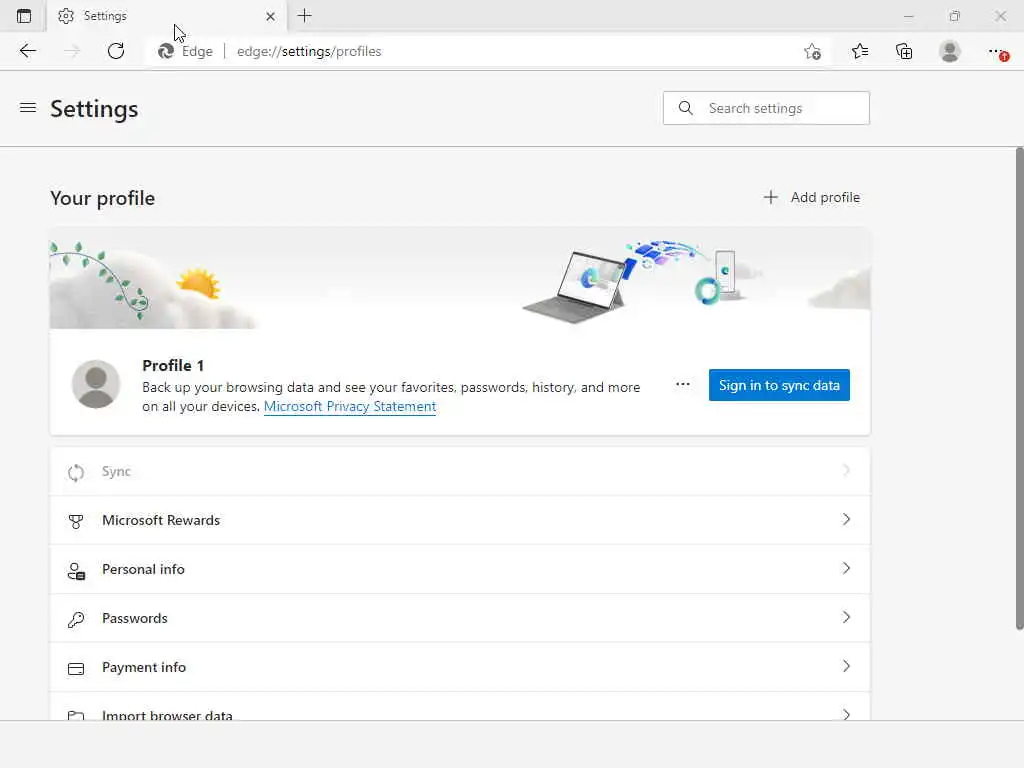Open the tab actions menu icon
The height and width of the screenshot is (768, 1024).
click(24, 16)
